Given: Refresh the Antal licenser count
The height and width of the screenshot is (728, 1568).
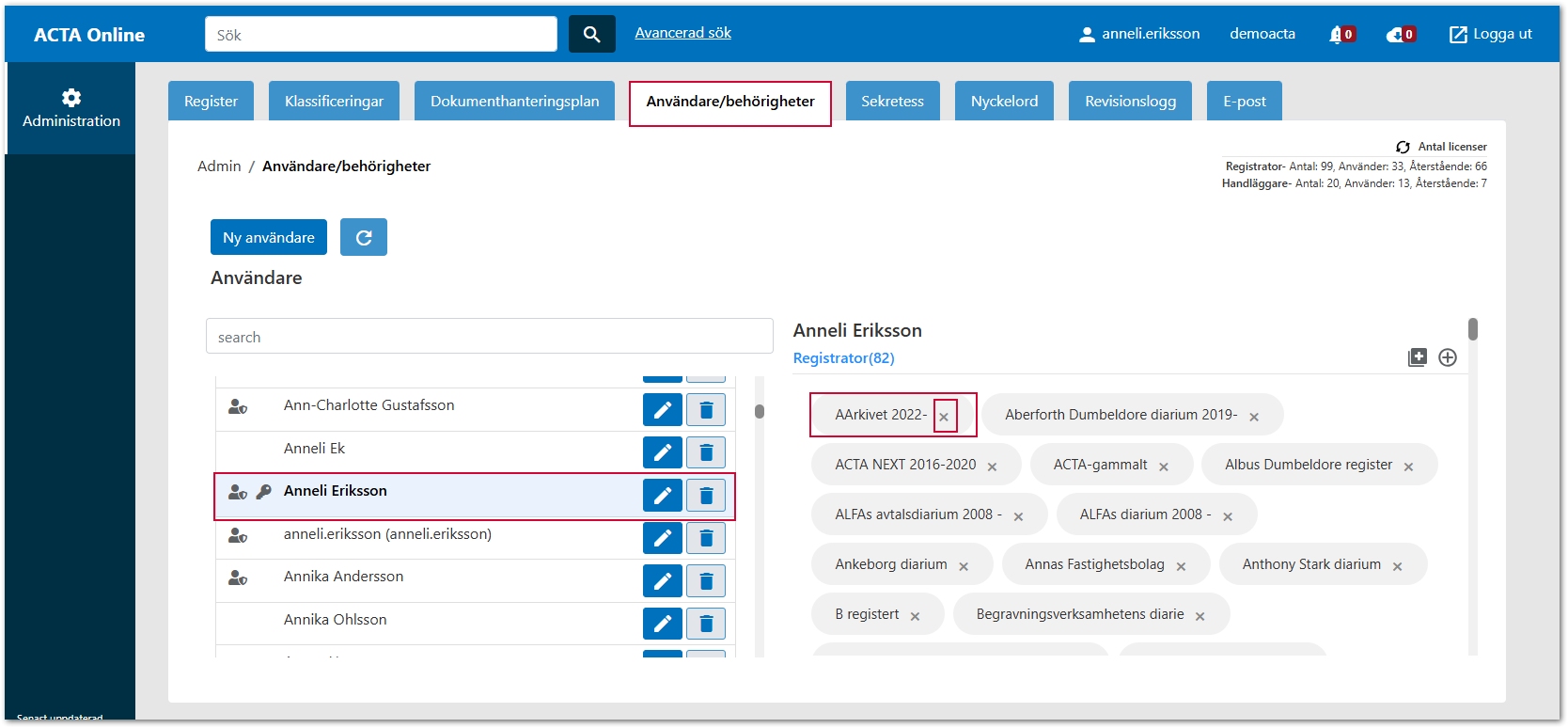Looking at the screenshot, I should (x=1403, y=147).
